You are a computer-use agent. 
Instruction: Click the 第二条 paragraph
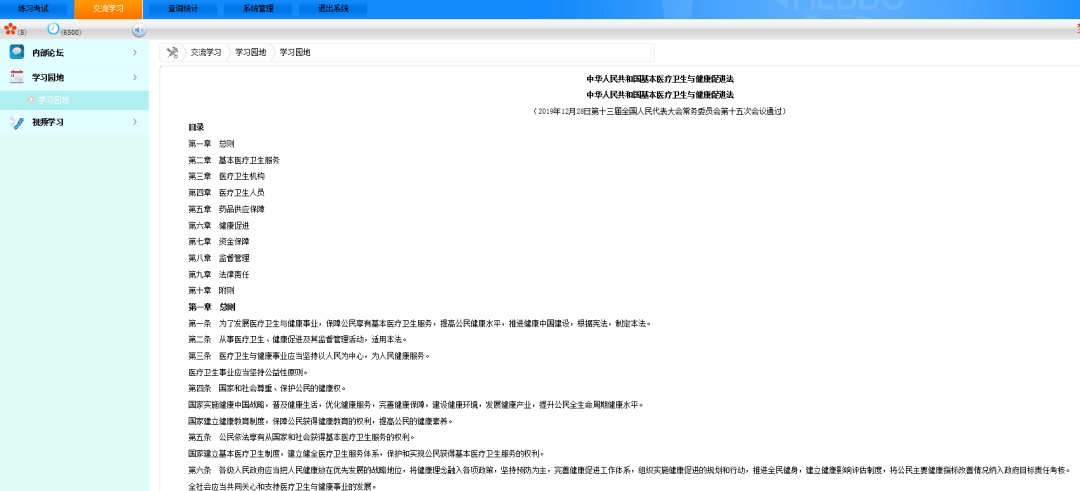298,339
